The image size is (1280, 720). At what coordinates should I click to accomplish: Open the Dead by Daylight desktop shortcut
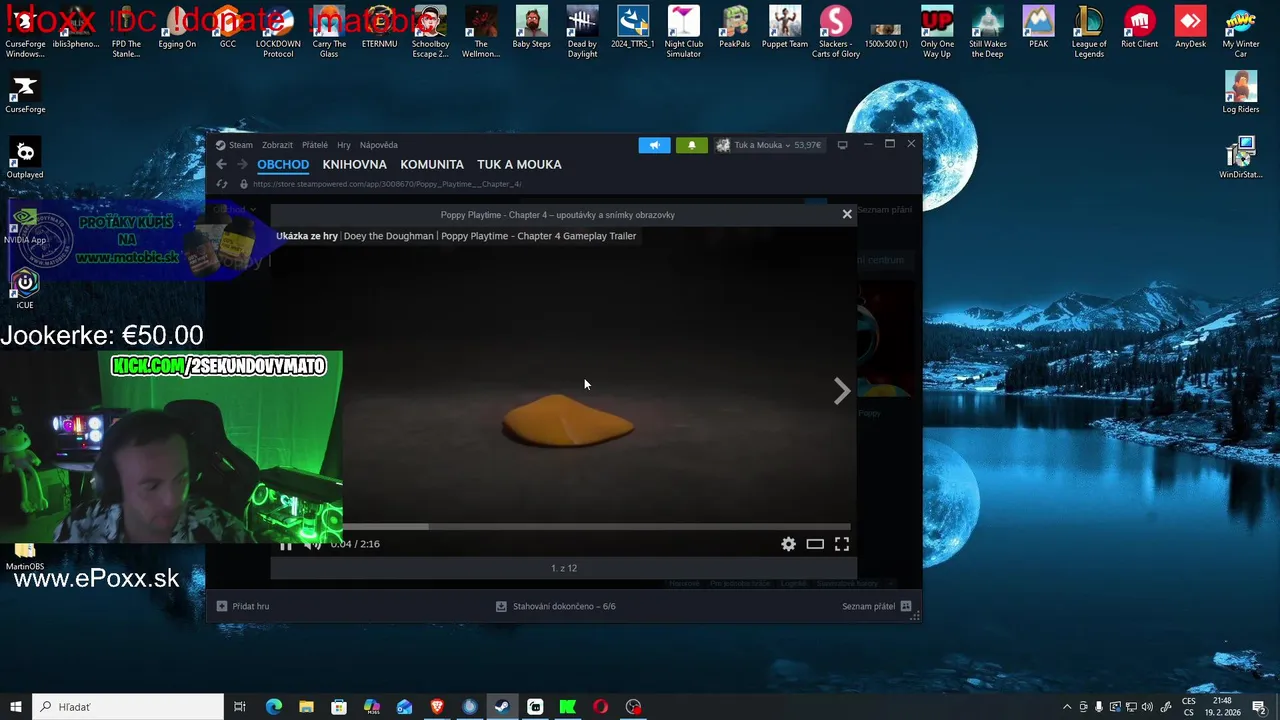click(582, 31)
